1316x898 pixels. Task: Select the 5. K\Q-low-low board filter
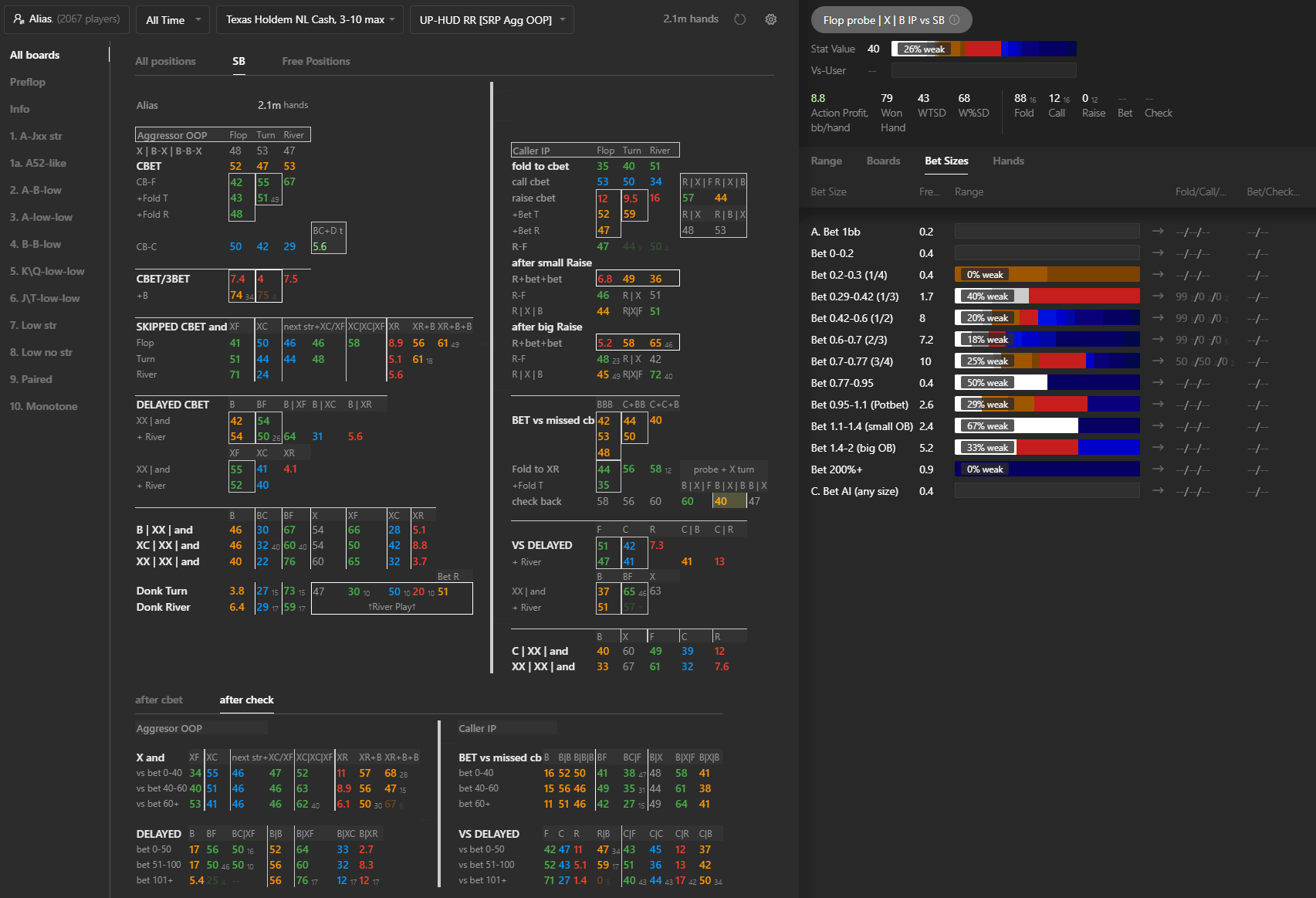click(x=47, y=271)
